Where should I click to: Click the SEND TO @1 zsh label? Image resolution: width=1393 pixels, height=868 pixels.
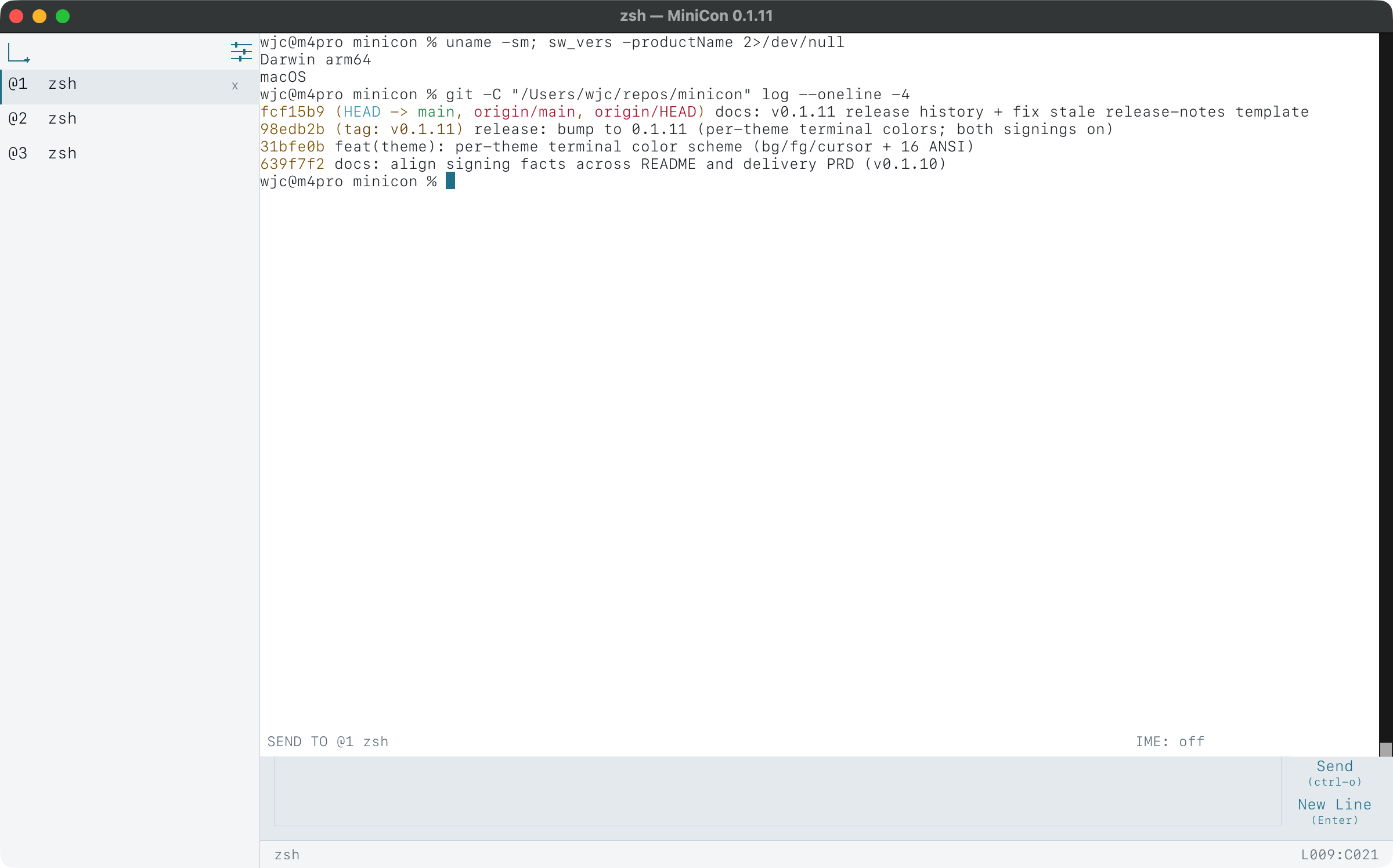[328, 742]
